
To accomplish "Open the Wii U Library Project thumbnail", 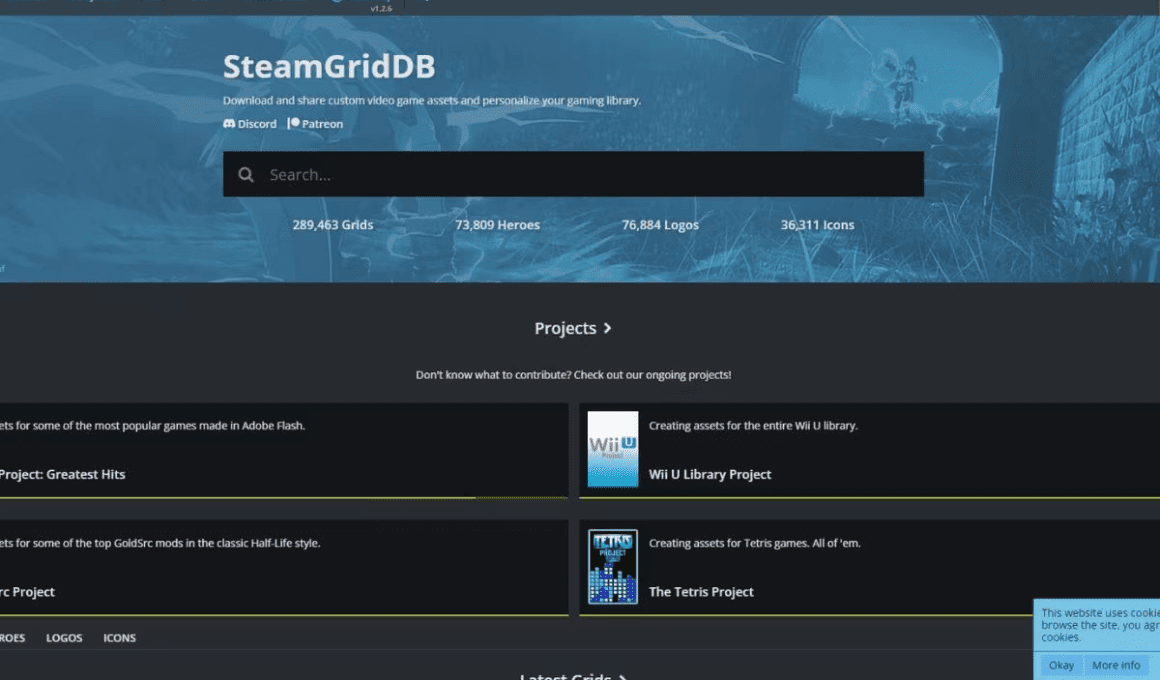I will click(613, 449).
